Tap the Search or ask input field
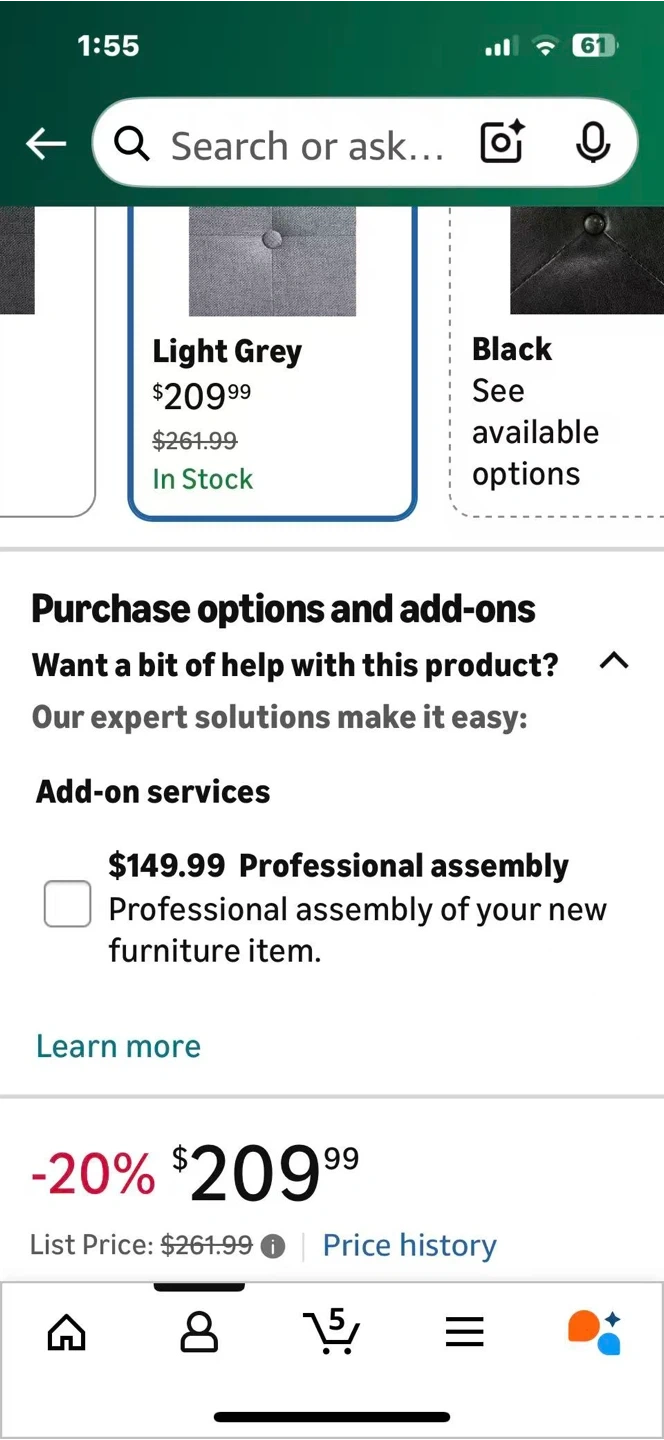Image resolution: width=664 pixels, height=1440 pixels. [x=306, y=145]
